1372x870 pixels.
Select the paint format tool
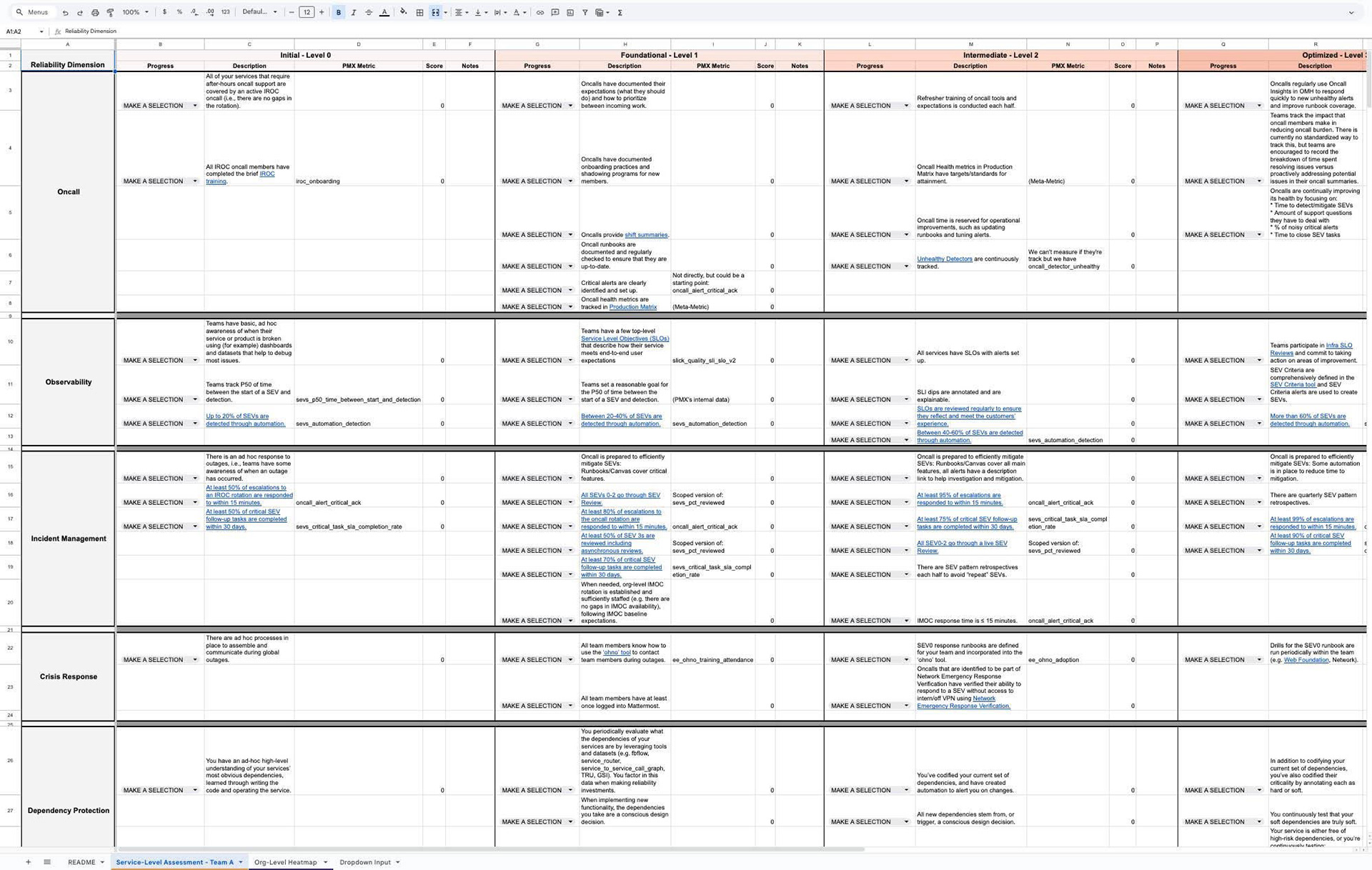coord(110,12)
